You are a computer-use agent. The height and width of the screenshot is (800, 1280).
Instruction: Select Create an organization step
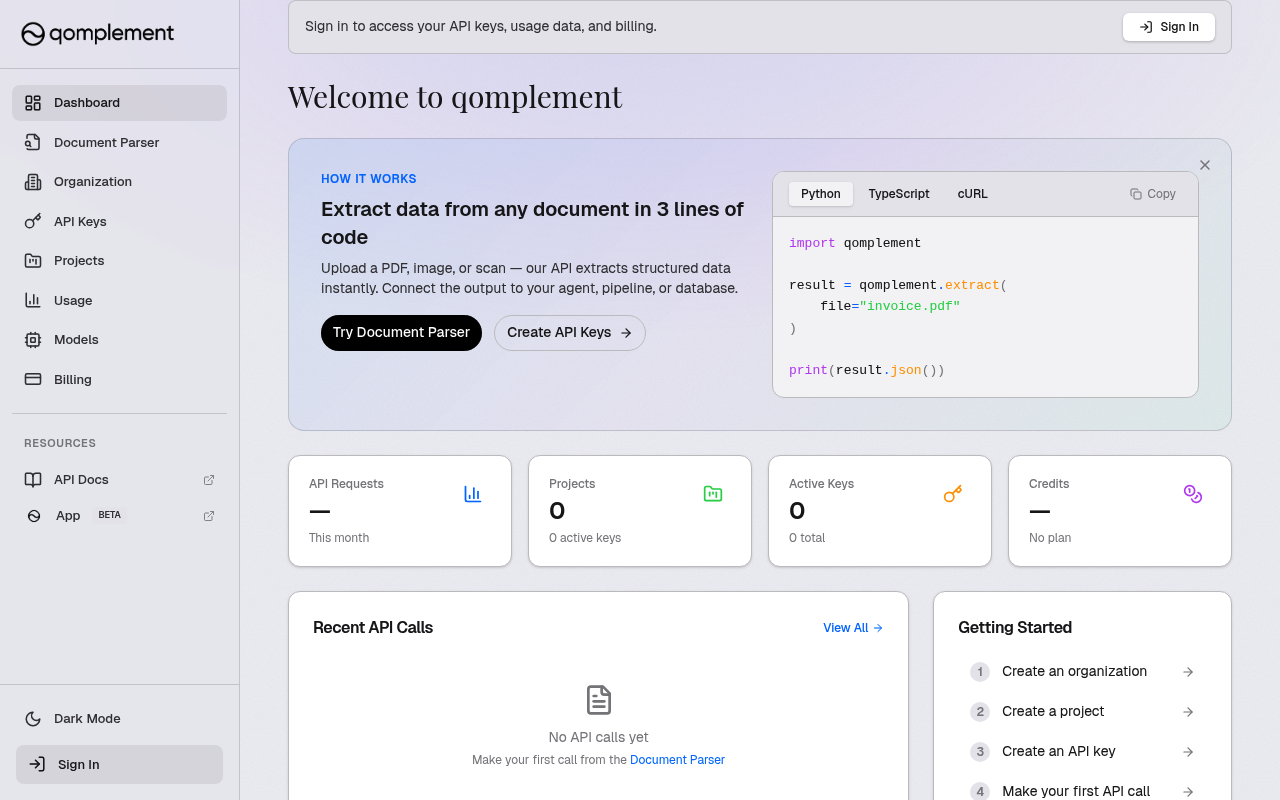[x=1083, y=672]
